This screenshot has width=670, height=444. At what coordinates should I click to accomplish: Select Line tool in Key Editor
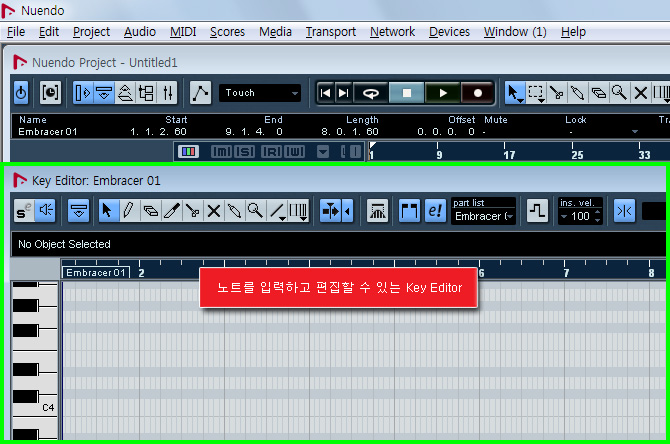pos(277,211)
